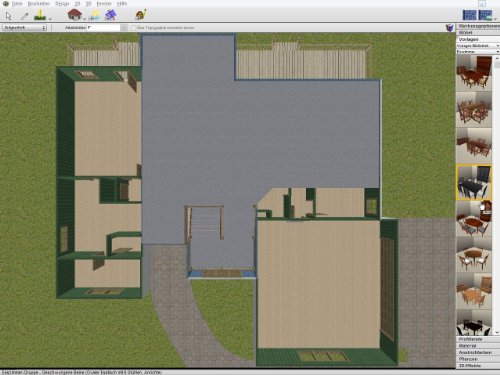Pick the eyedropper tool in toolbar

tap(25, 15)
